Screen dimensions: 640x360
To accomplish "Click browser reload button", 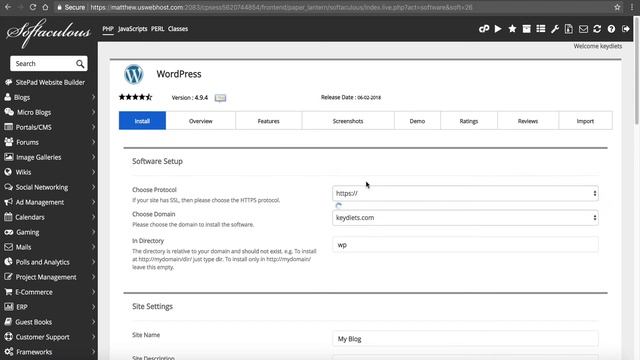I will point(33,7).
